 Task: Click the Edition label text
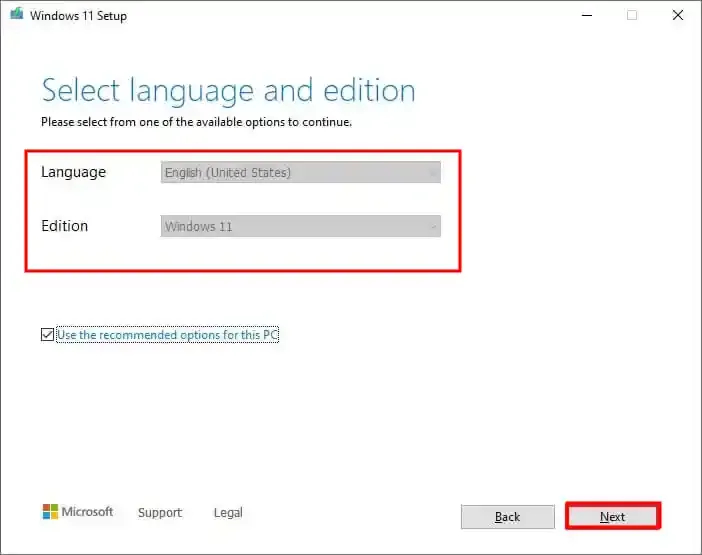click(64, 226)
